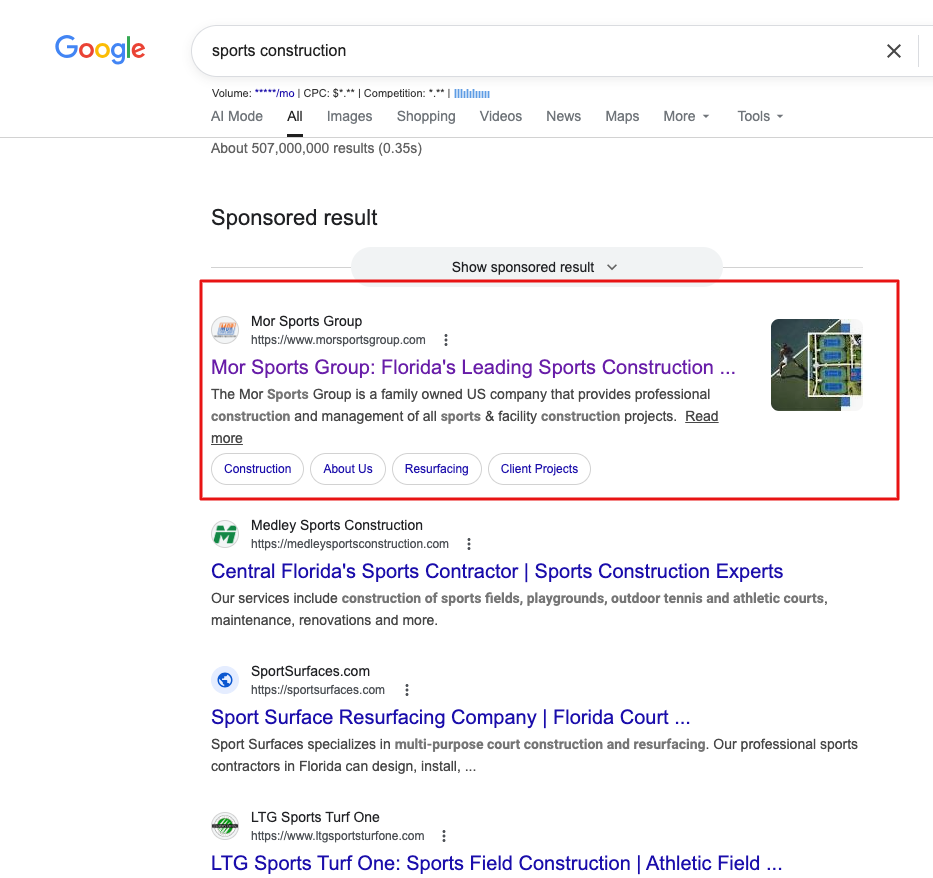Expand the Show sponsored result chevron

click(612, 267)
